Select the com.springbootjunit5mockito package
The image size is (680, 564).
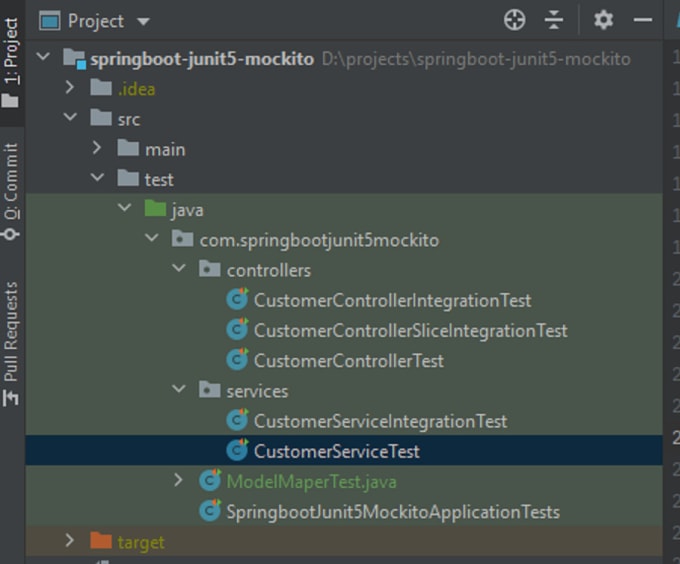coord(319,240)
